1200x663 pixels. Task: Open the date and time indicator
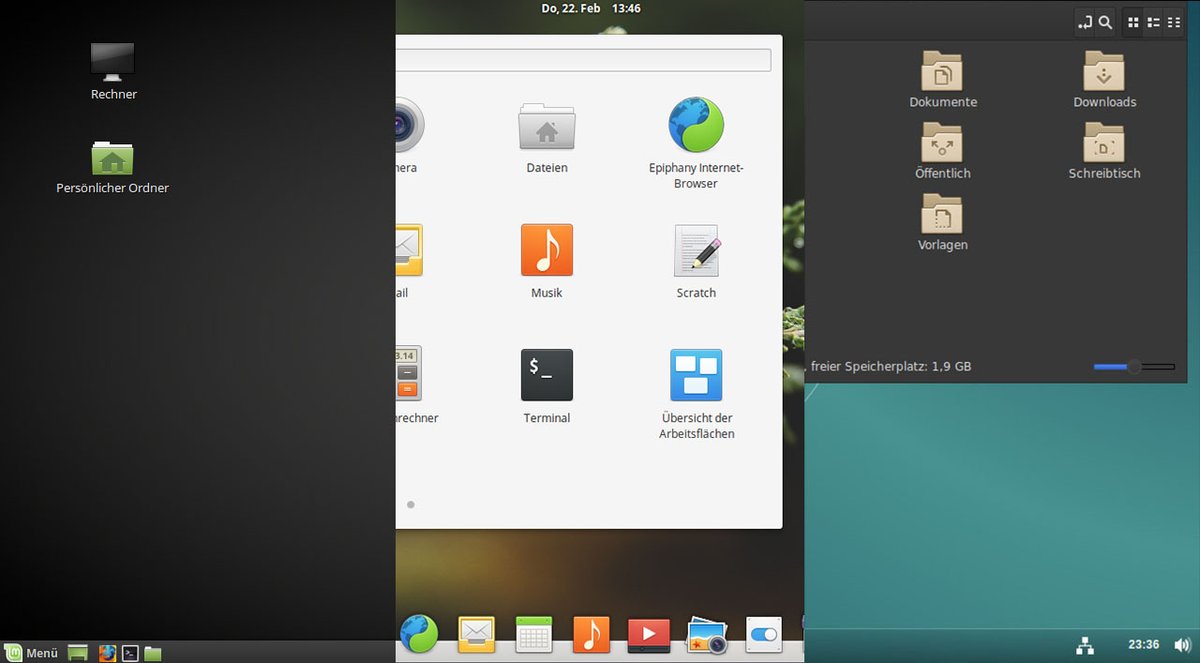point(590,8)
